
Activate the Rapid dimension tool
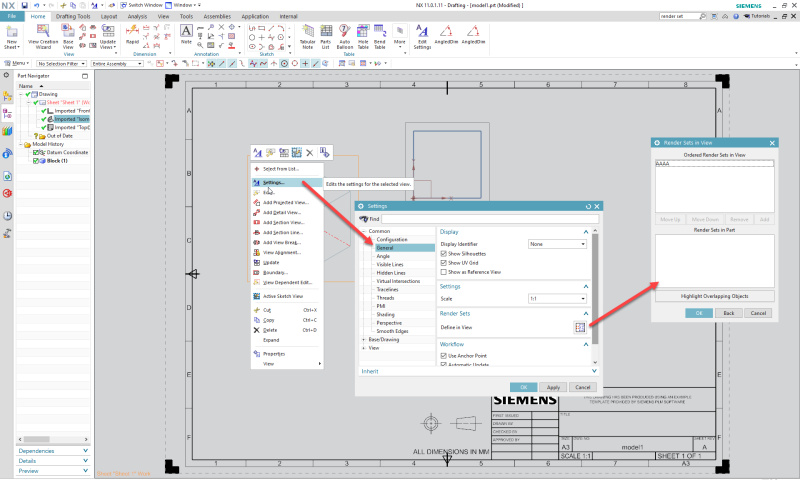132,35
